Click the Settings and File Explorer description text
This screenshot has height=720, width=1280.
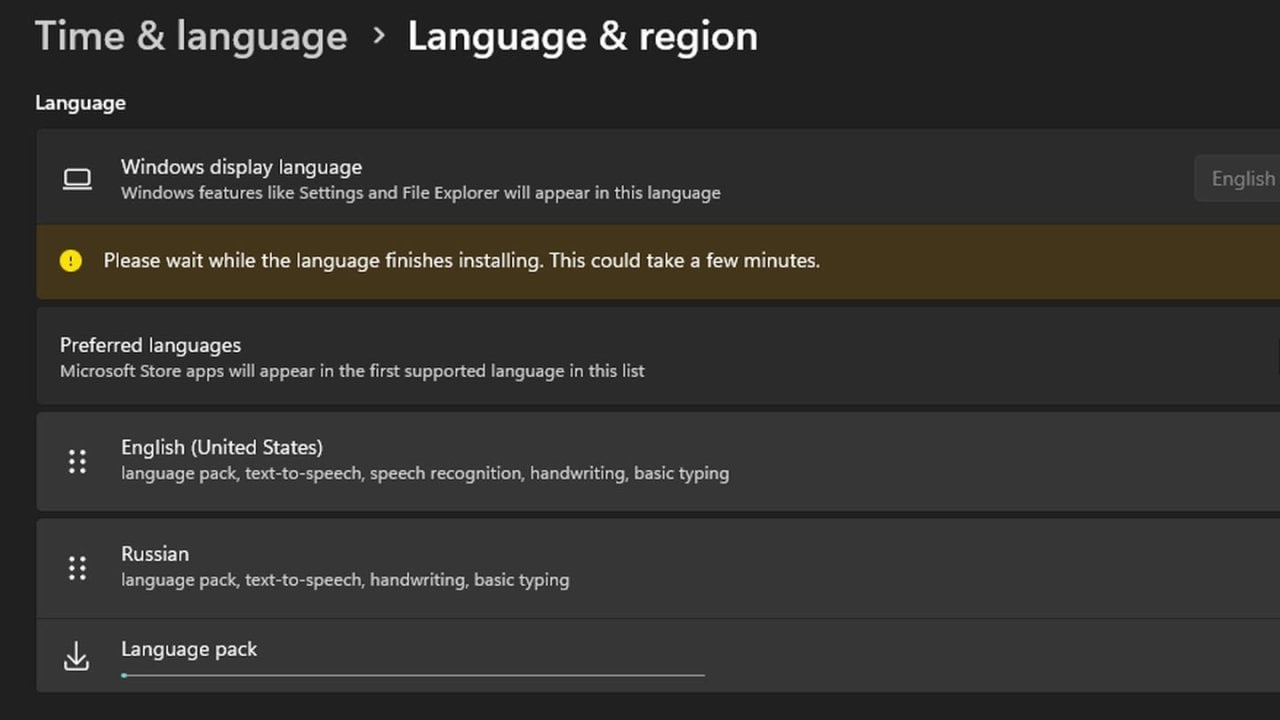pos(420,193)
